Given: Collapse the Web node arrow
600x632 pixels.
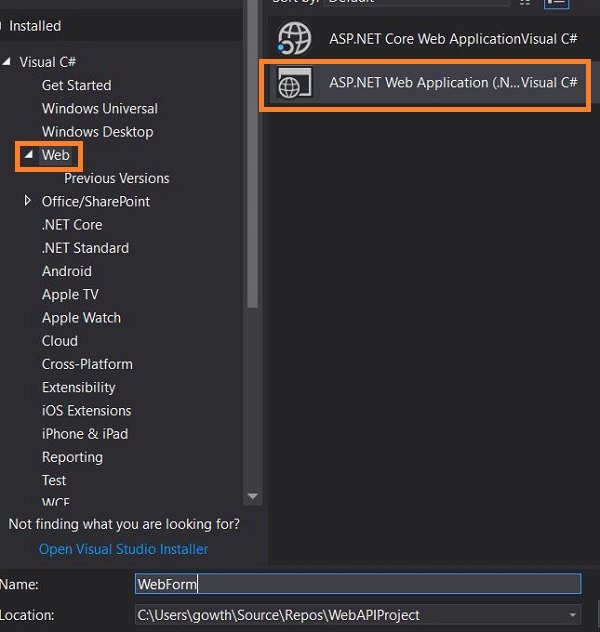Looking at the screenshot, I should tap(28, 155).
